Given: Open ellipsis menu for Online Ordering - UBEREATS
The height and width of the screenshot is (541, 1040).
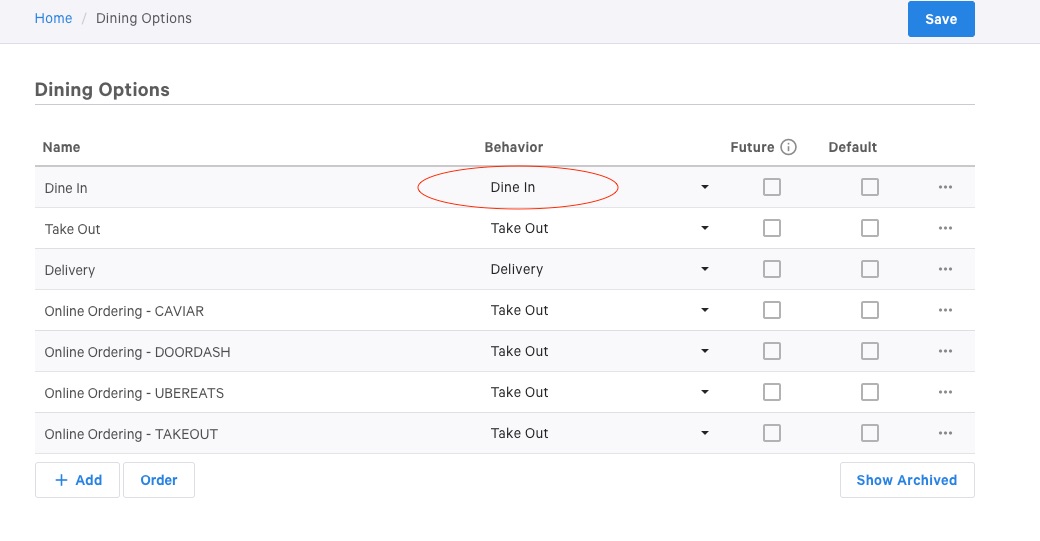Looking at the screenshot, I should tap(945, 392).
